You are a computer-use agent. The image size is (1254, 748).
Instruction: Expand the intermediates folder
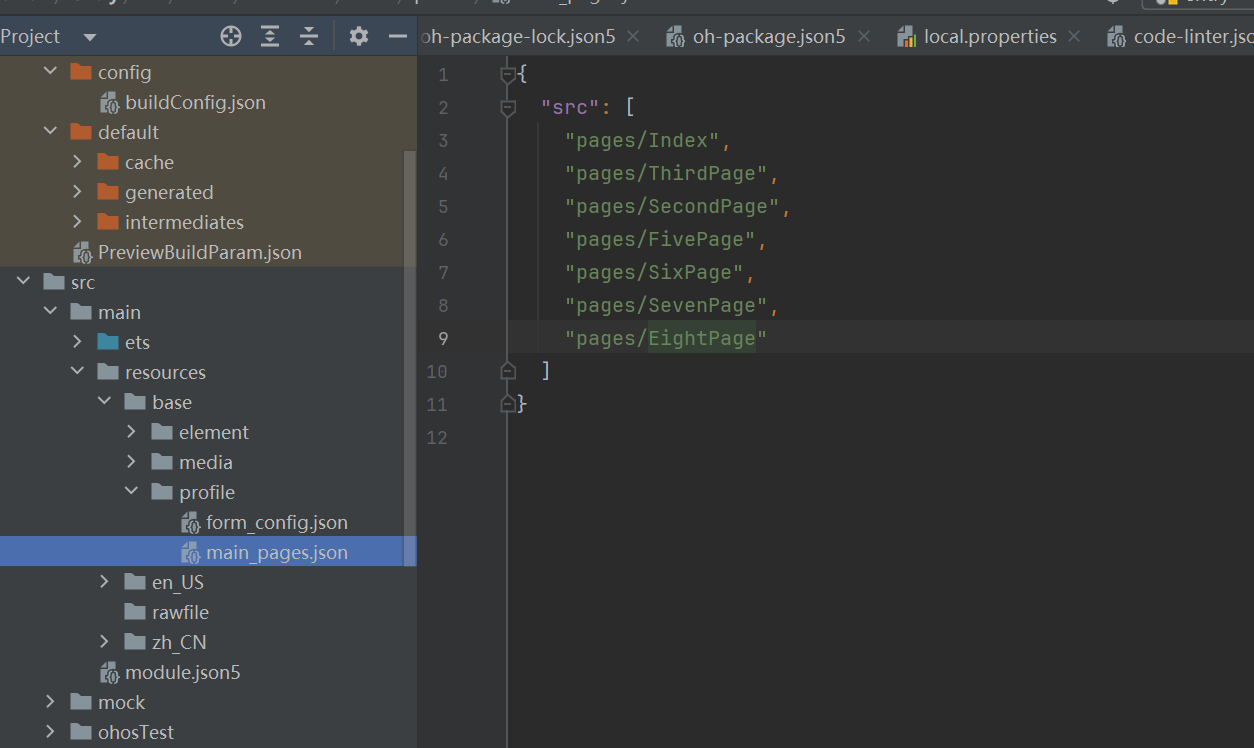click(x=77, y=222)
